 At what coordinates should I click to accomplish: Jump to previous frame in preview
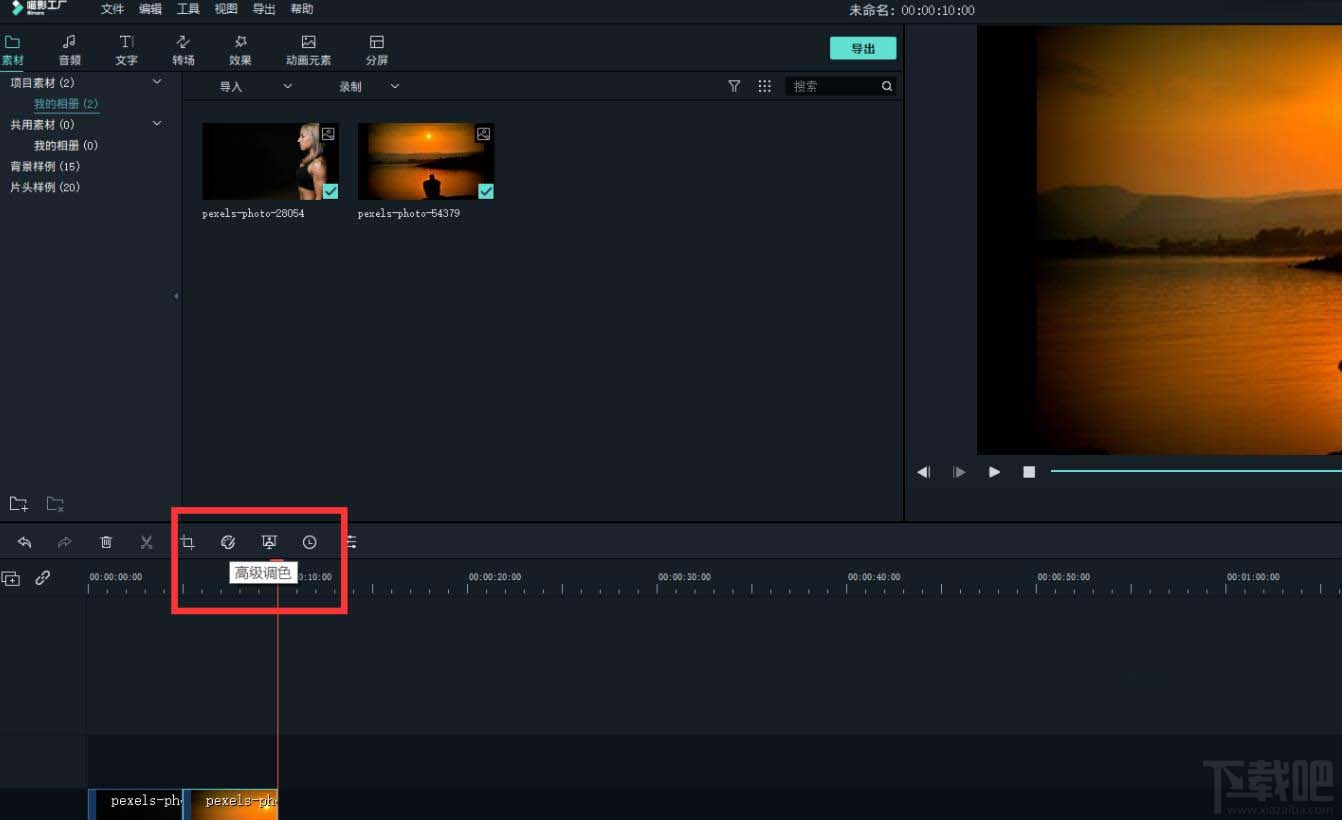click(x=924, y=472)
